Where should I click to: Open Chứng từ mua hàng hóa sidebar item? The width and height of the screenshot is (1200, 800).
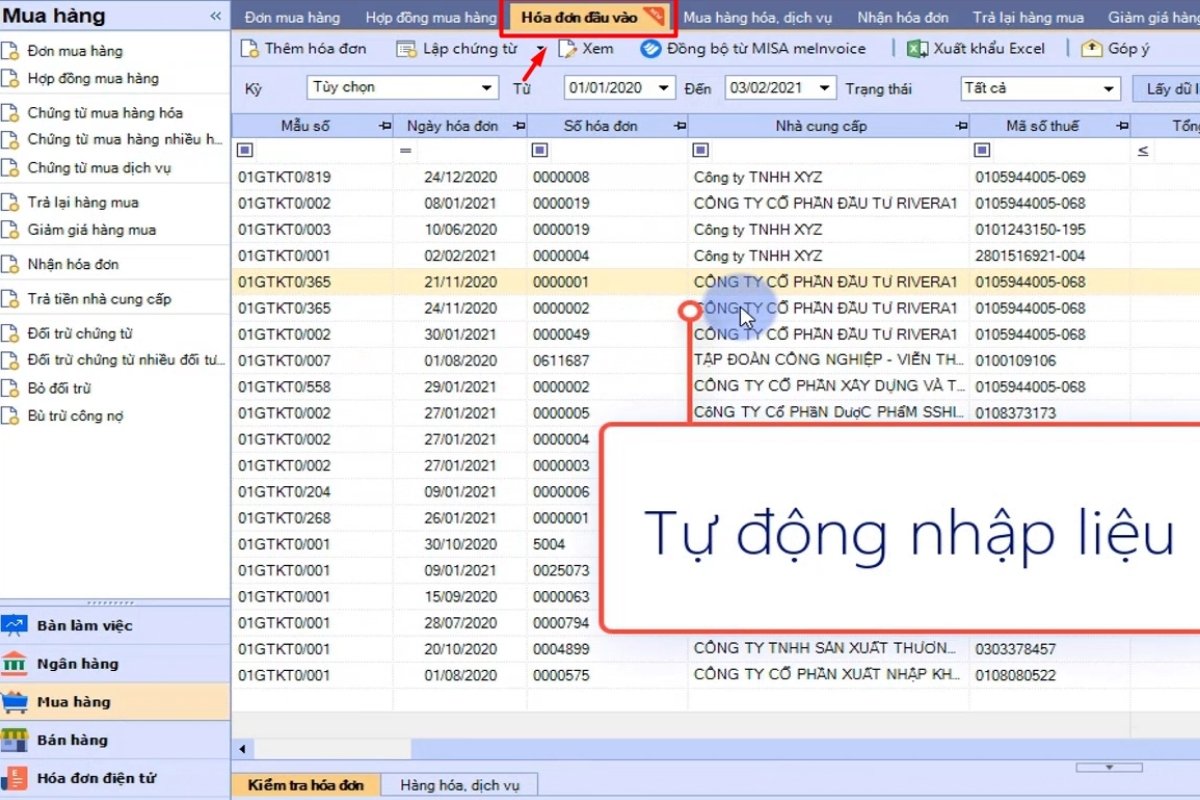[x=104, y=113]
